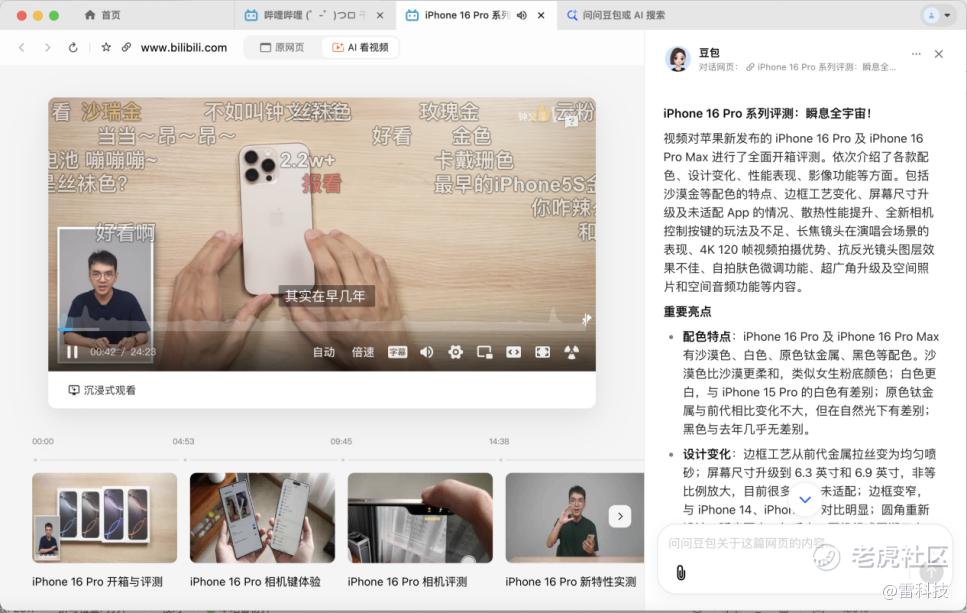
Task: Click the 配色特点 bullet label
Action: [x=706, y=337]
